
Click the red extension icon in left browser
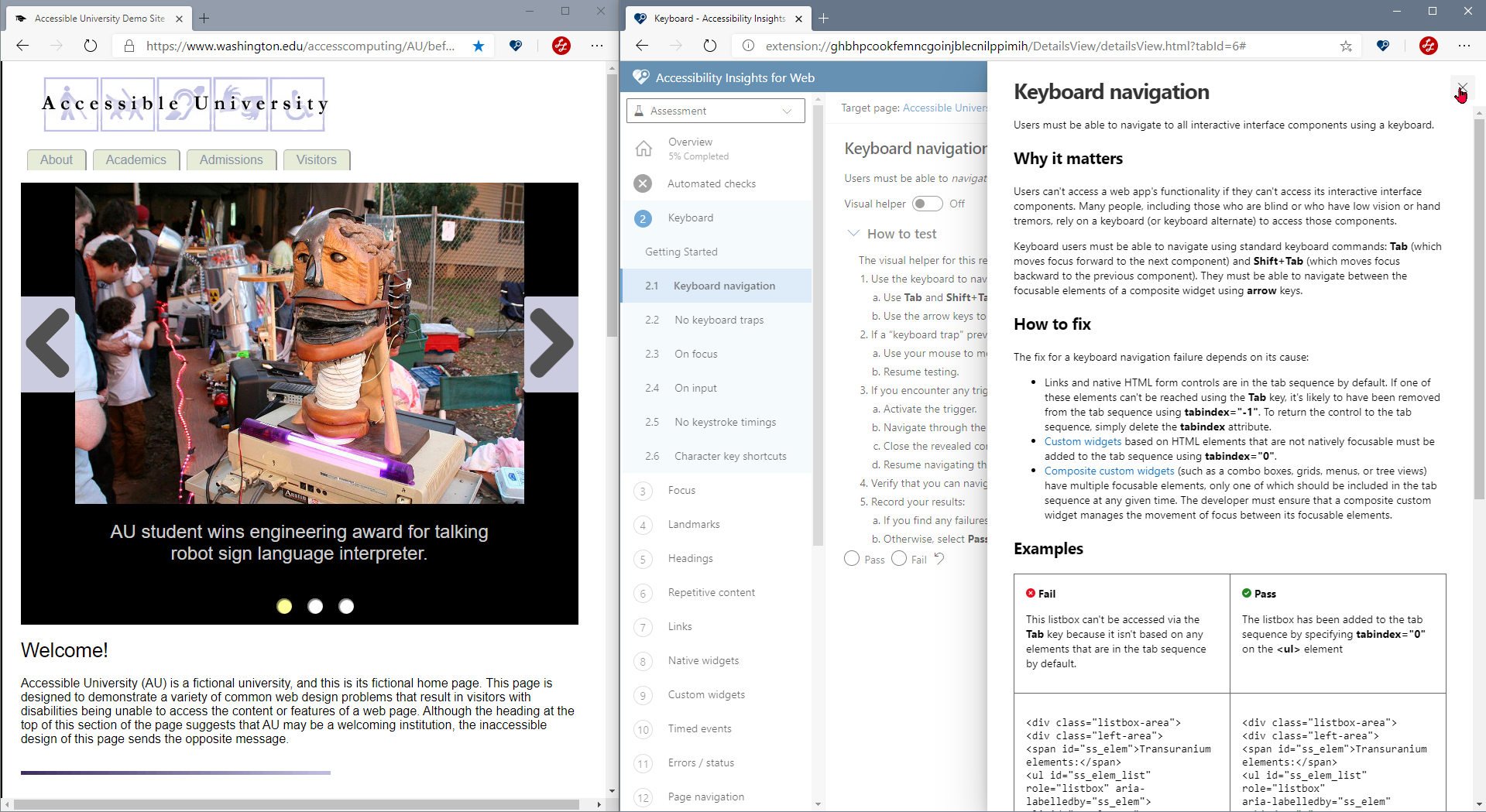[561, 46]
